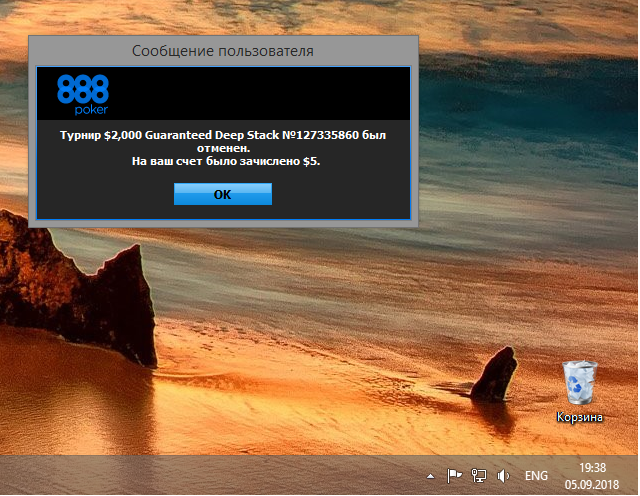Show hidden tray icons arrow
The height and width of the screenshot is (496, 640).
pos(430,476)
